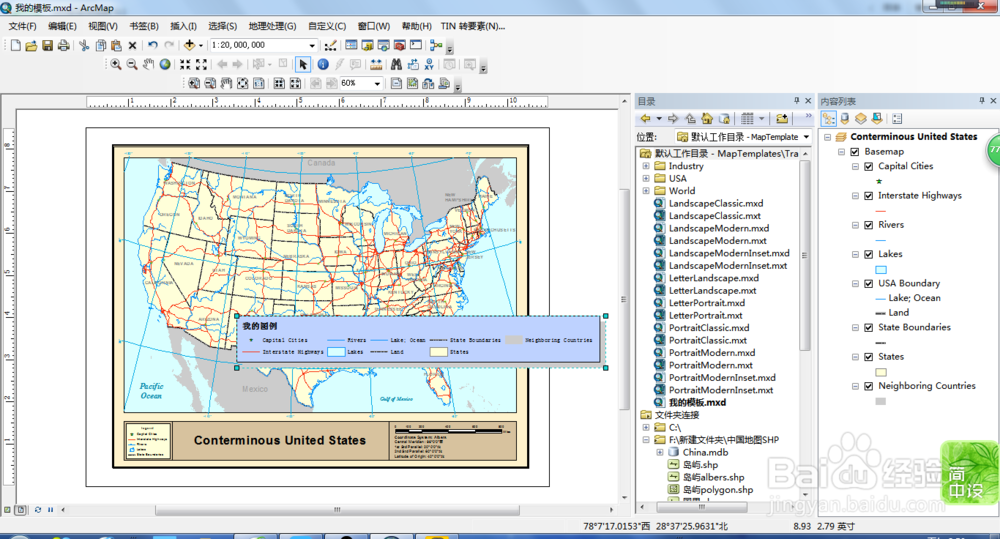Click the Lakes layer symbol swatch
The width and height of the screenshot is (1000, 539).
(x=881, y=270)
